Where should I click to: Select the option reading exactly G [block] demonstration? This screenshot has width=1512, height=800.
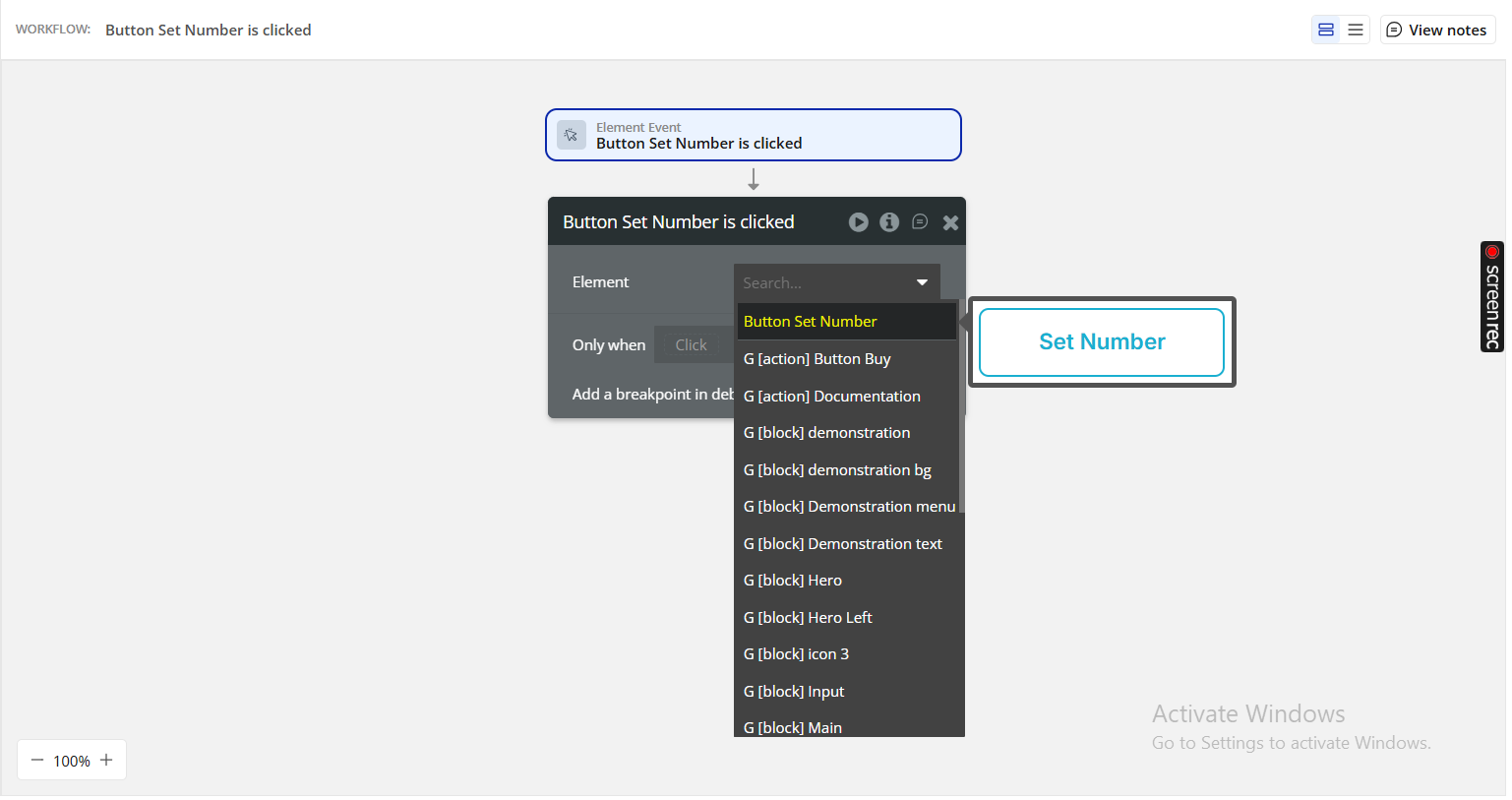[x=846, y=433]
